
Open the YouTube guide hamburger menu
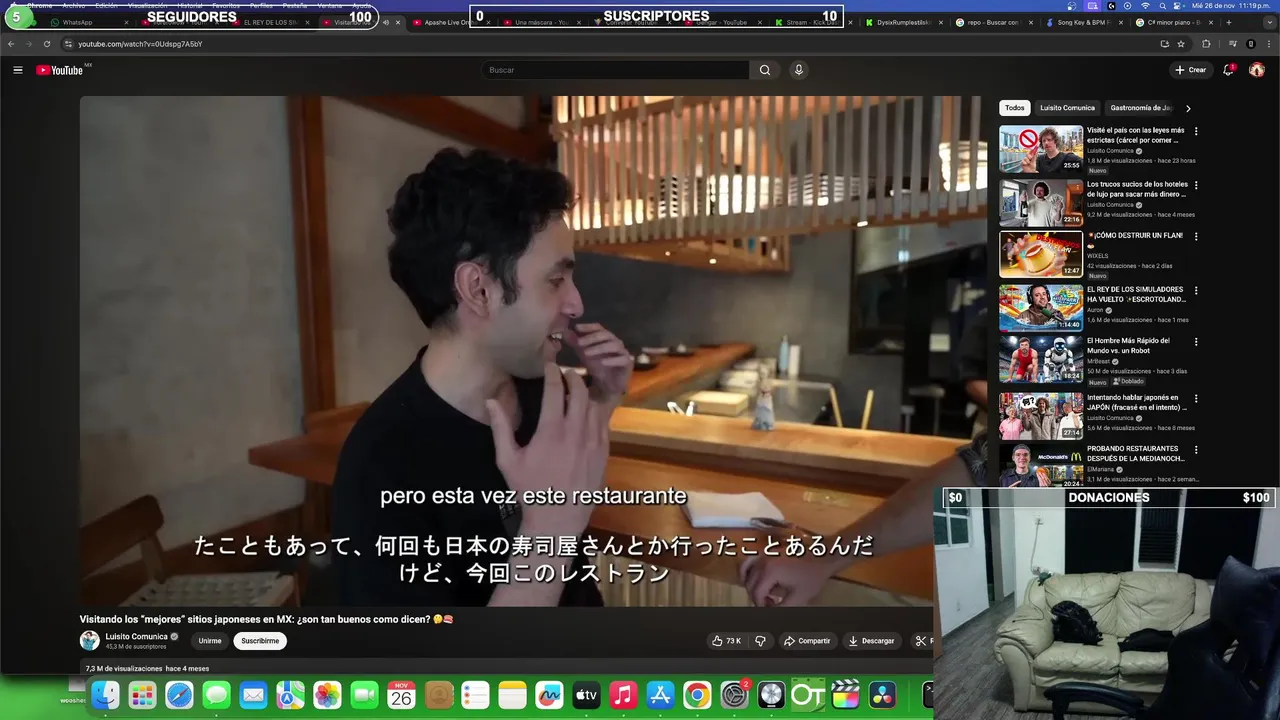click(x=17, y=70)
